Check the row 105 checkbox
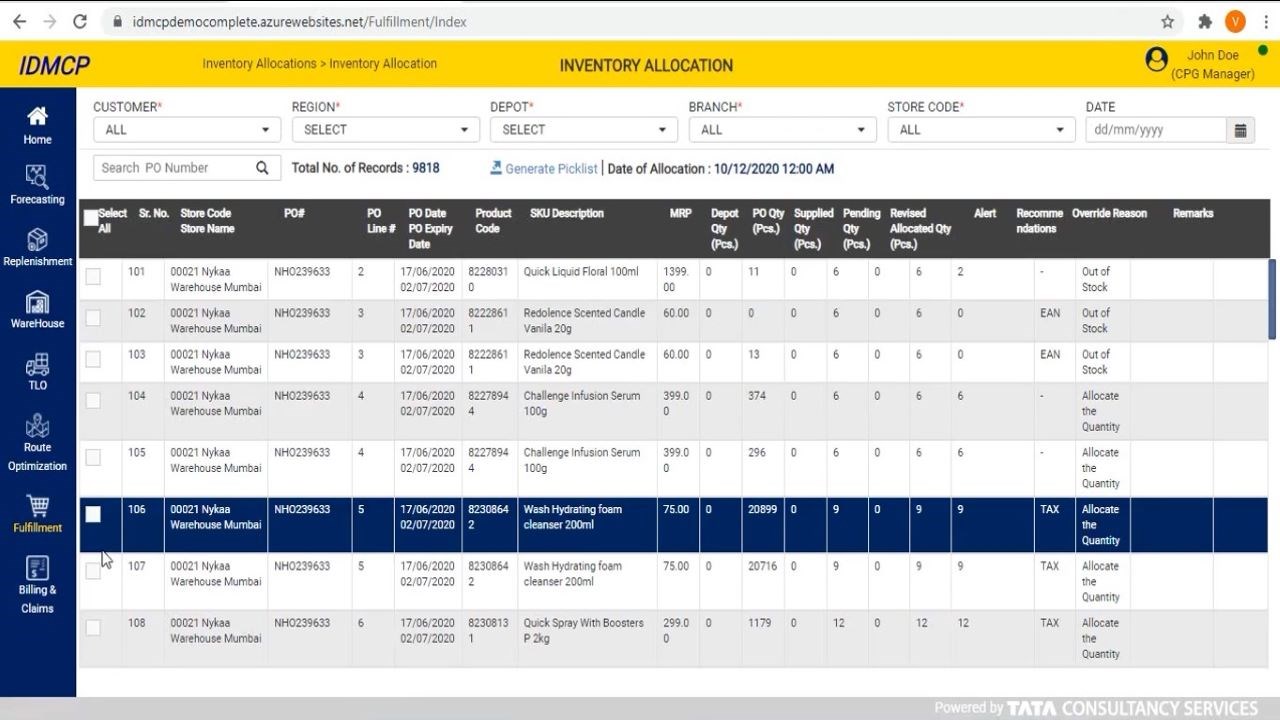This screenshot has width=1280, height=720. coord(93,457)
